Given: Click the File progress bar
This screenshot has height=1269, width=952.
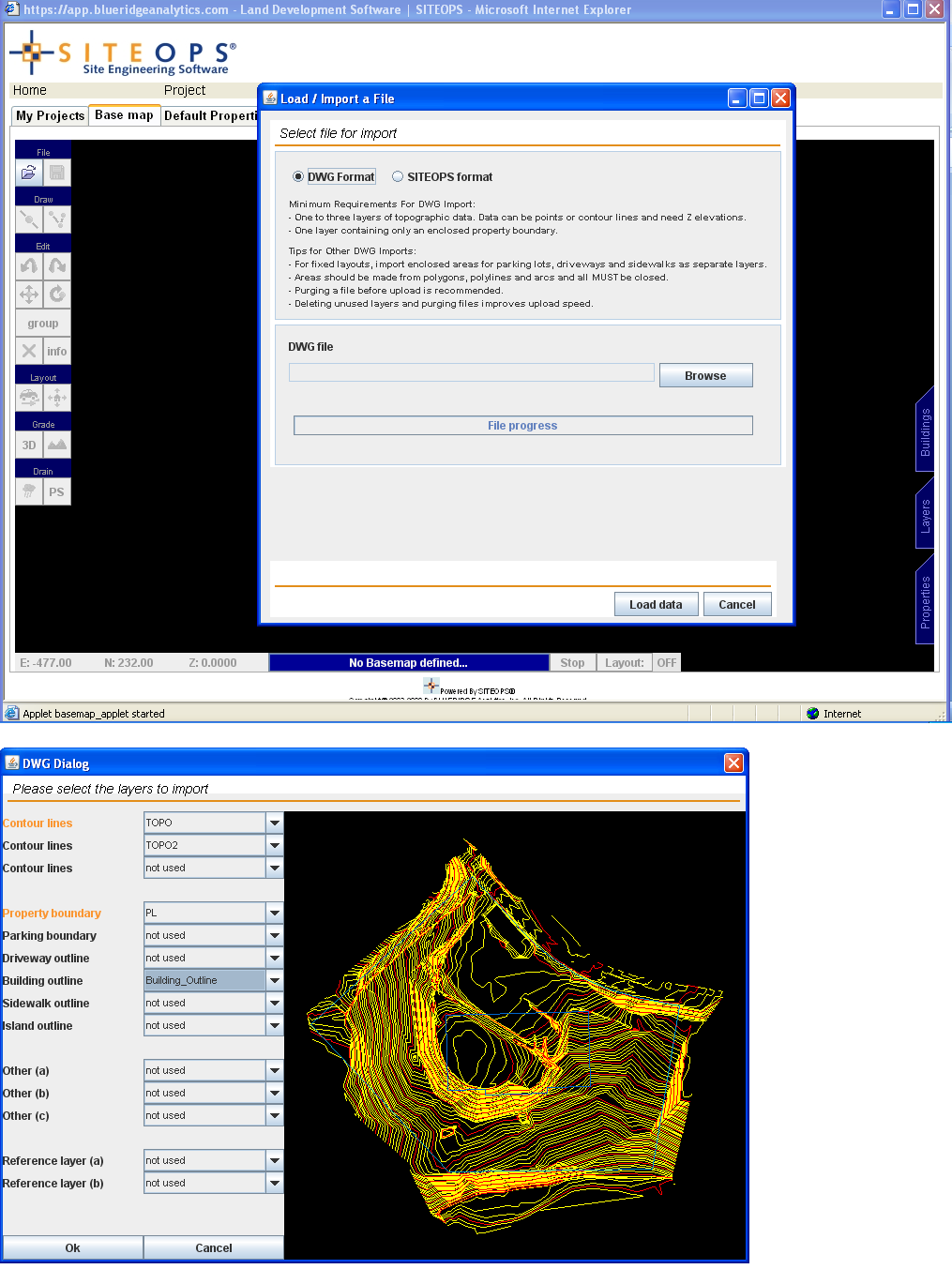Looking at the screenshot, I should 522,425.
